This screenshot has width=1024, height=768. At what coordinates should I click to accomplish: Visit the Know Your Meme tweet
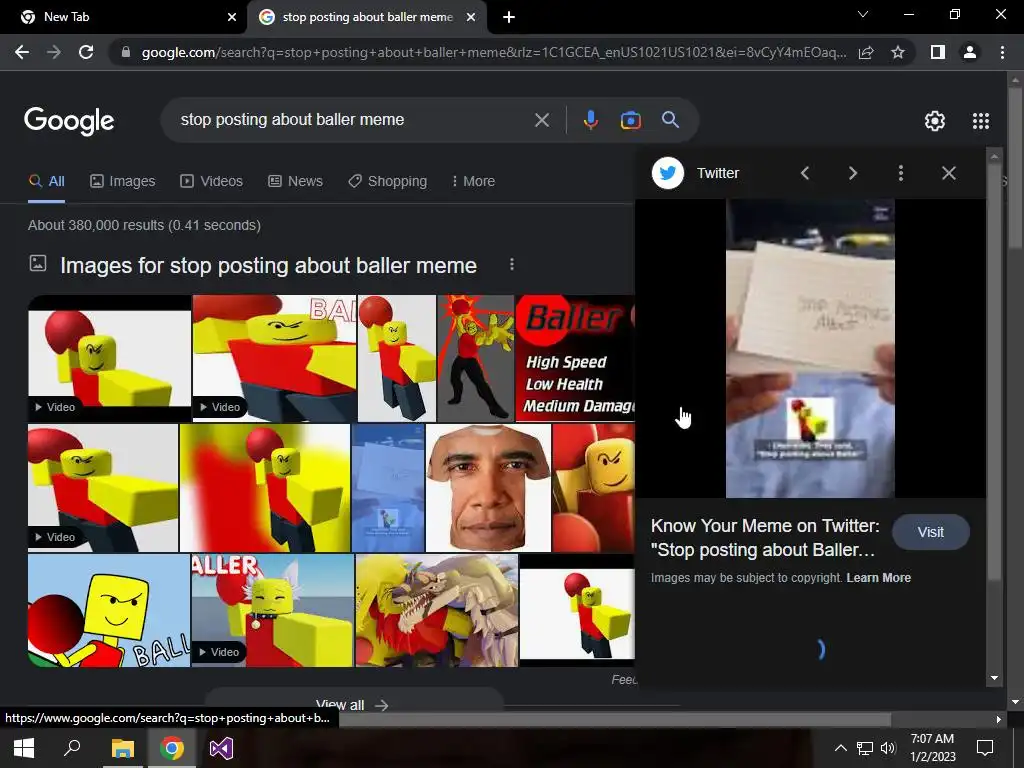(x=930, y=532)
